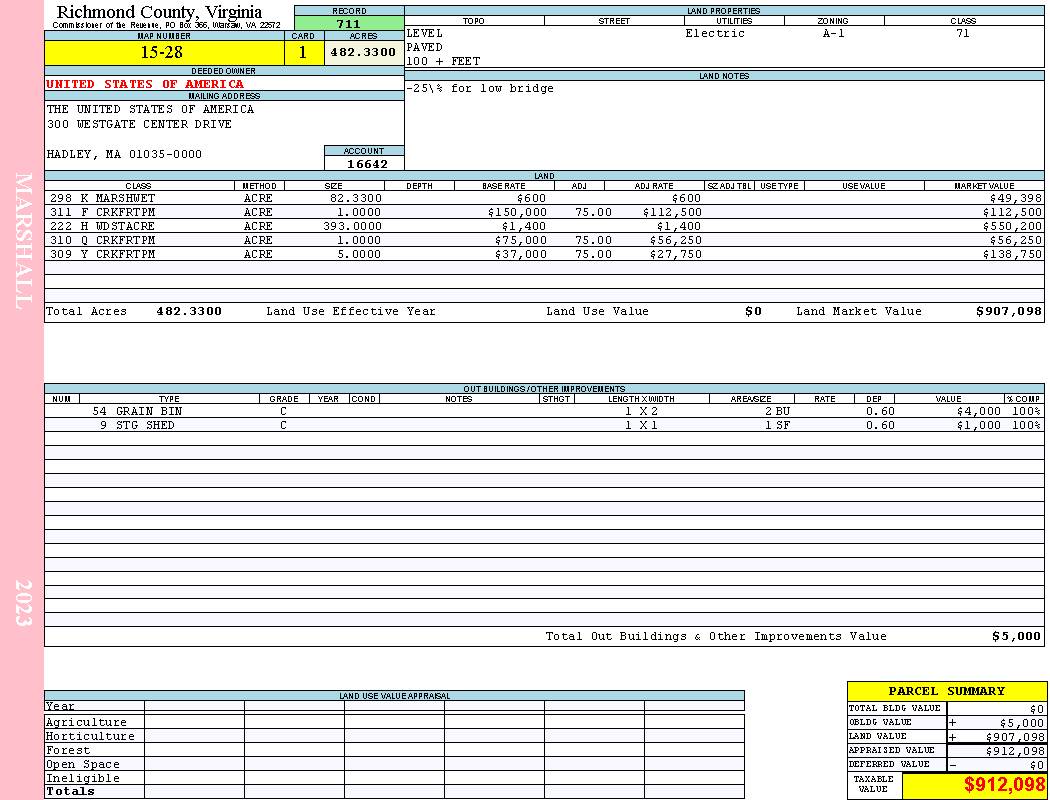
Task: Click outbuilding value $4,000
Action: 978,411
